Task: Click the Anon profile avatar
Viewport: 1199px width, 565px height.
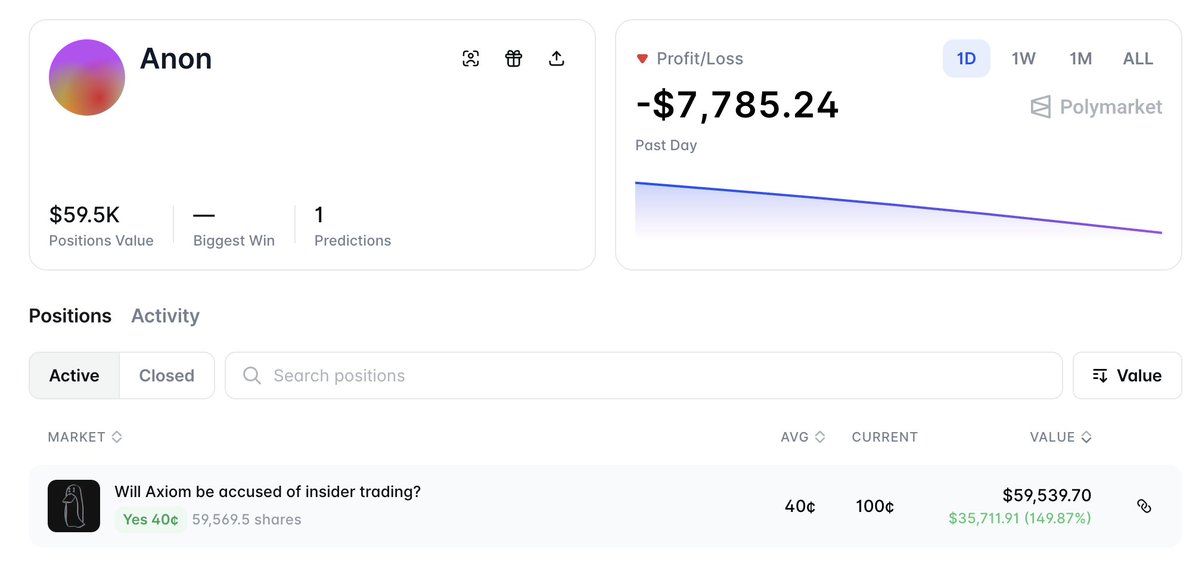Action: click(87, 77)
